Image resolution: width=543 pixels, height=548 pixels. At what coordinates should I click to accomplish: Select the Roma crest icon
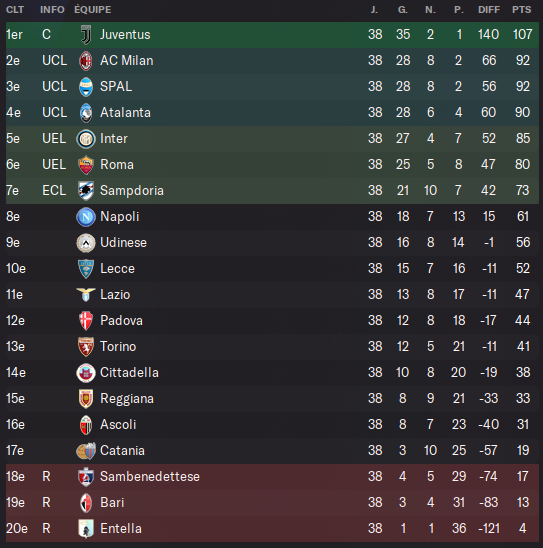coord(86,165)
